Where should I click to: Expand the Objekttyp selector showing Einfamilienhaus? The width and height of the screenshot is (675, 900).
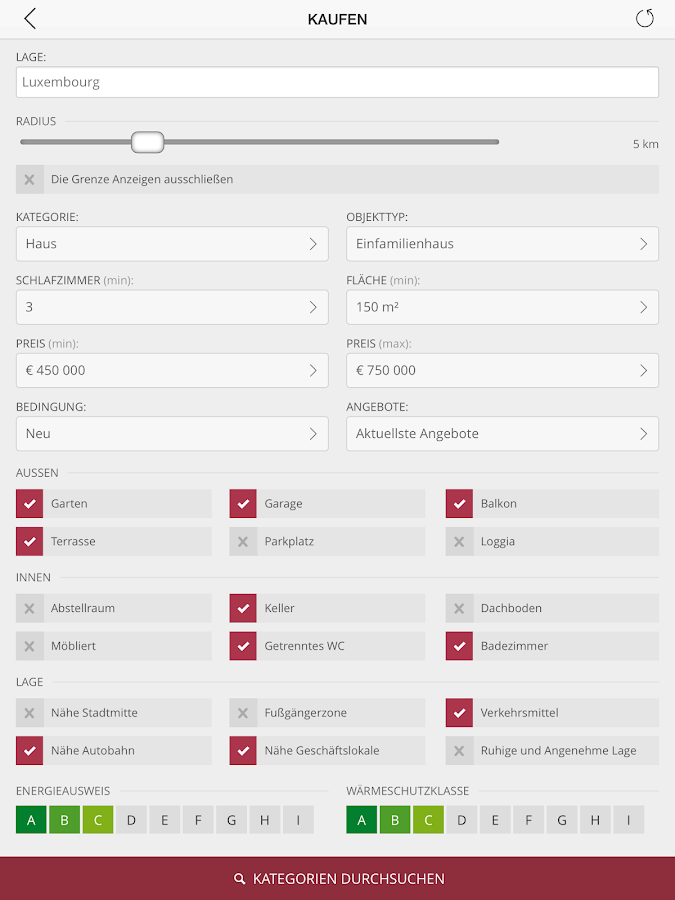click(502, 244)
